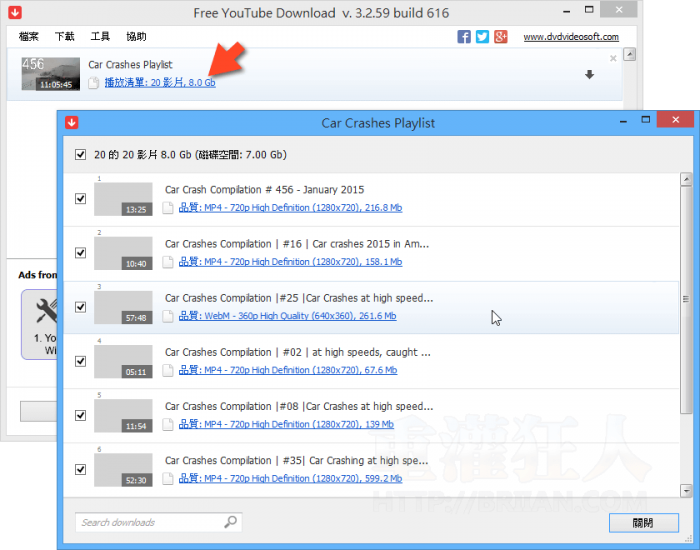This screenshot has width=700, height=550.
Task: Select title Car Crash Compilation # 456 - January 2015
Action: [264, 190]
